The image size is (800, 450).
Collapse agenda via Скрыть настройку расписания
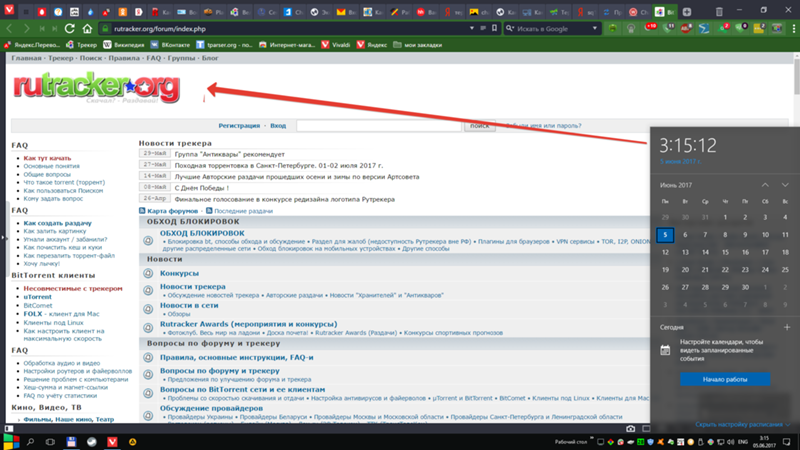[742, 424]
